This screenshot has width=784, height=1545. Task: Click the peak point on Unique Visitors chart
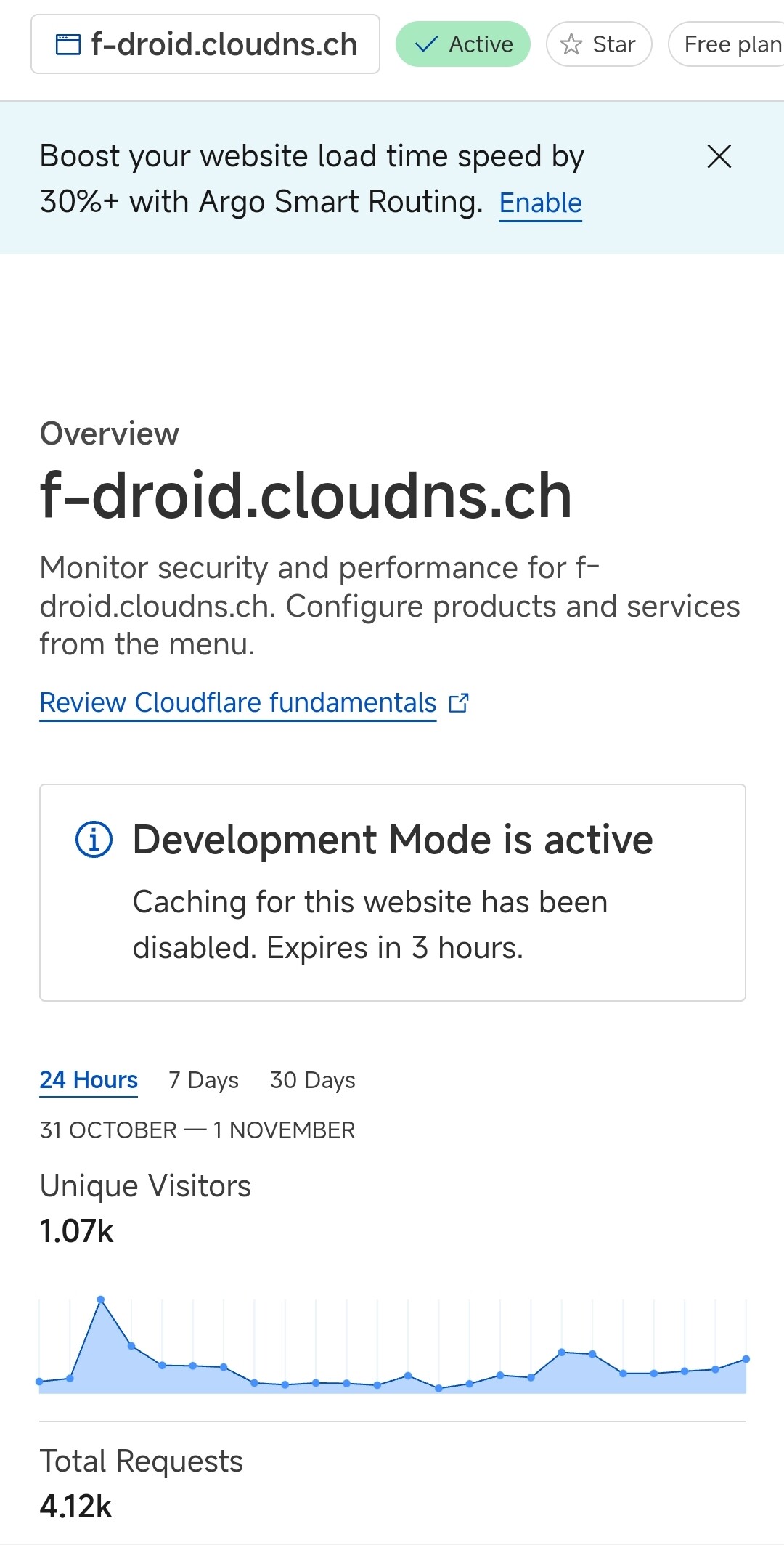coord(101,1299)
